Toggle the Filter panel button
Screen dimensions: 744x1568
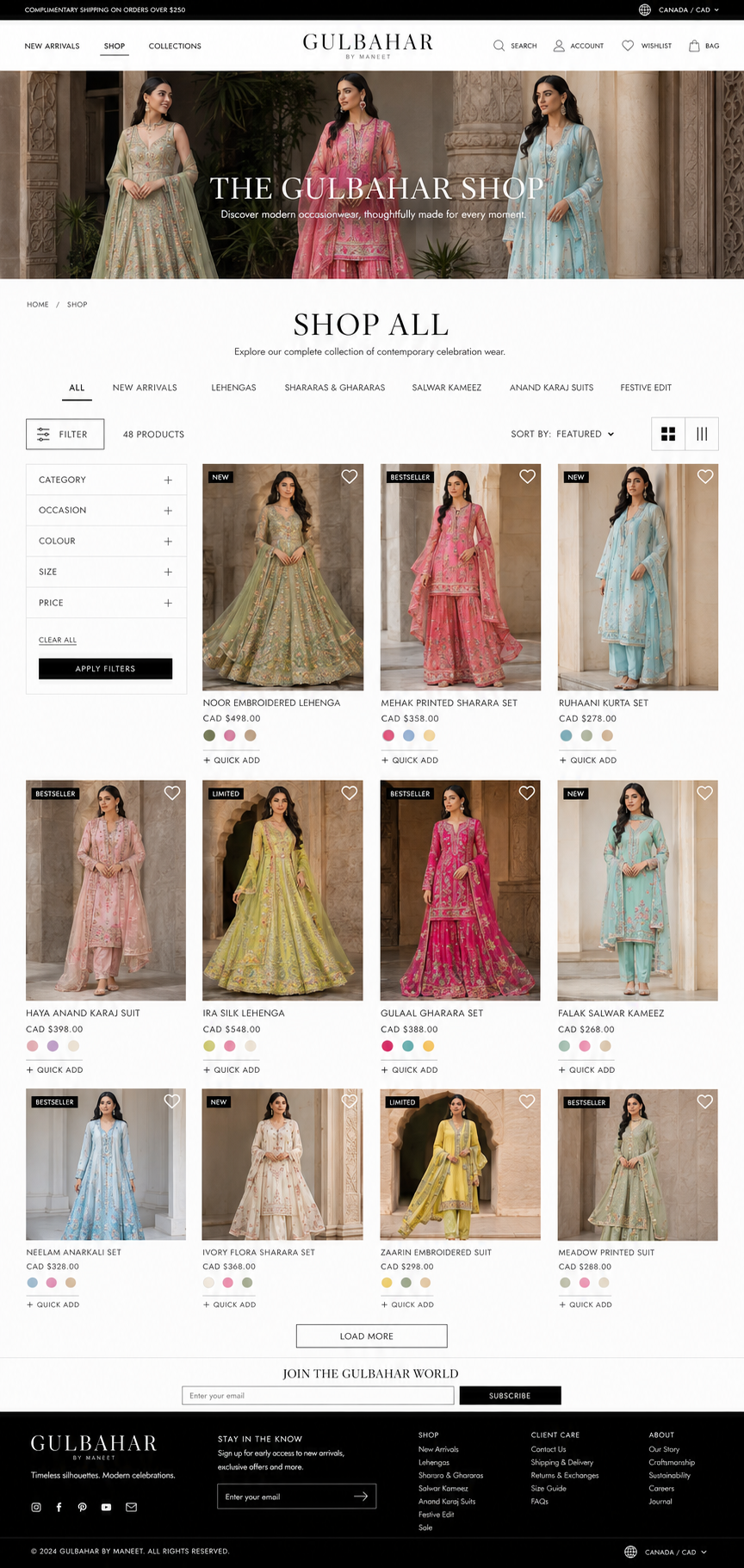[65, 434]
